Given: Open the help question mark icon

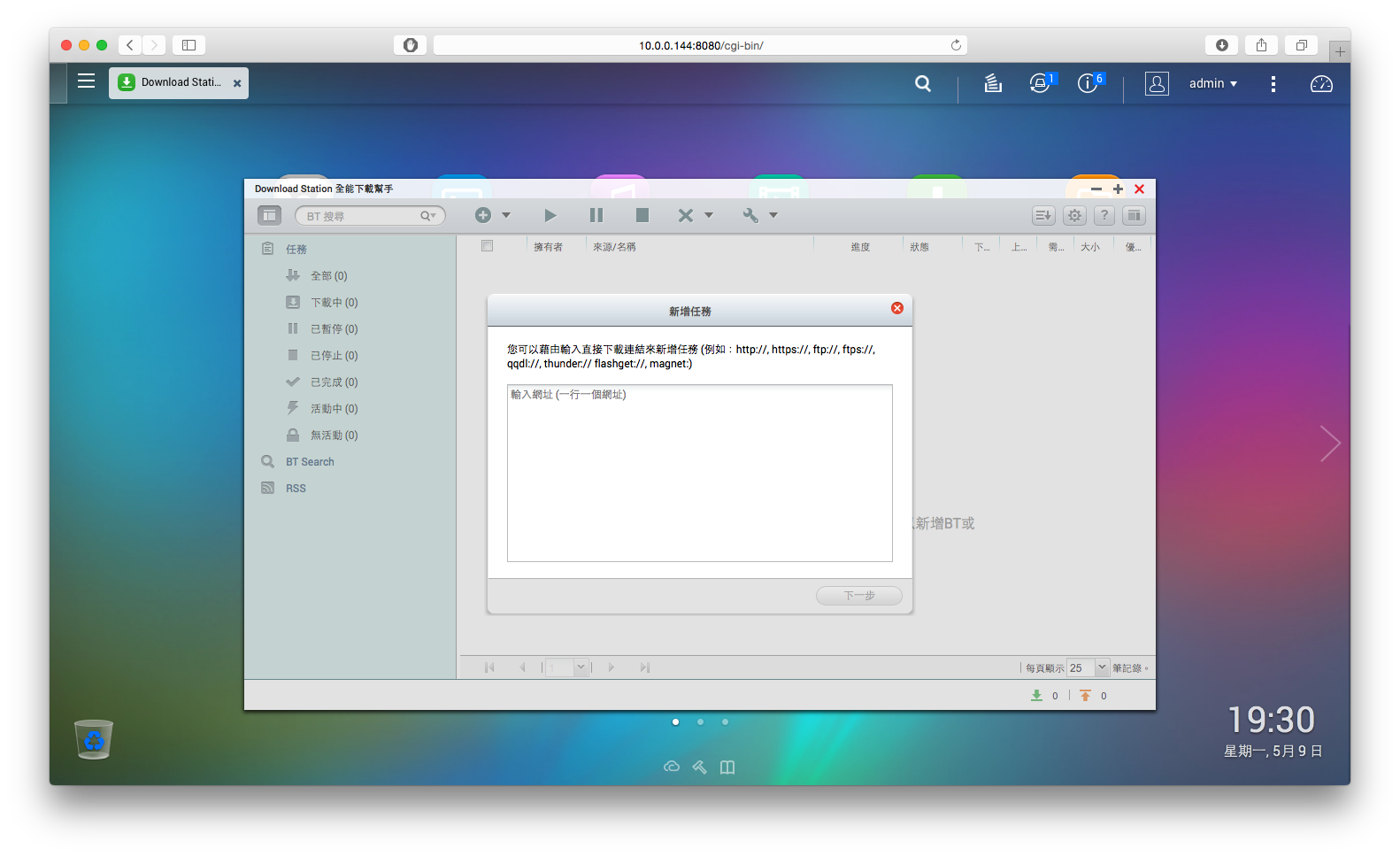Looking at the screenshot, I should (1104, 215).
